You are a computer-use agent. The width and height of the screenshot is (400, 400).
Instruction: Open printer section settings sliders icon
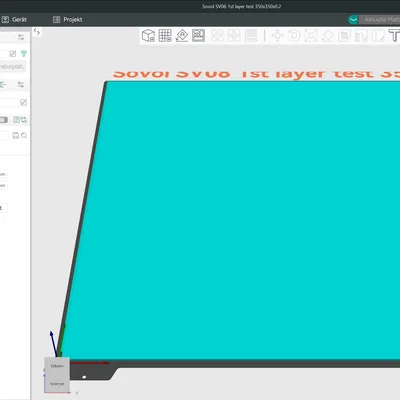[x=21, y=37]
